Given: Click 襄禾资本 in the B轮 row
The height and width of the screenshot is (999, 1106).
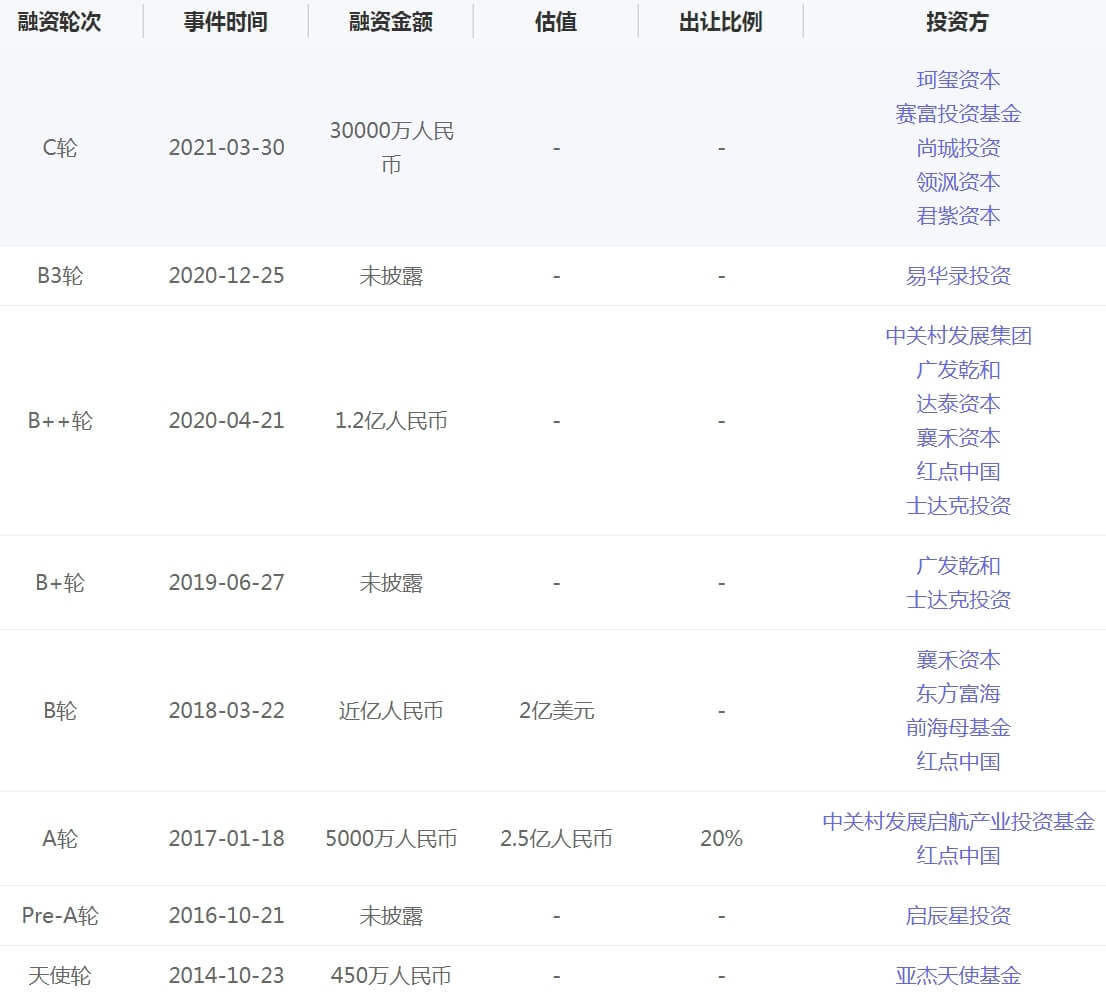Looking at the screenshot, I should [x=958, y=660].
